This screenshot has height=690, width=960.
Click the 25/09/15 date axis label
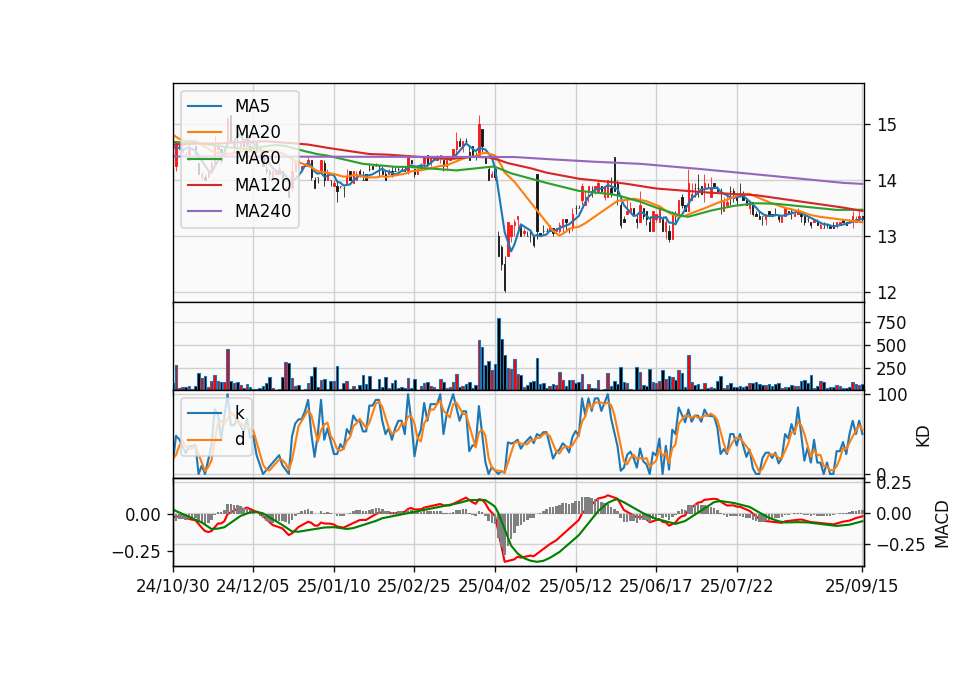click(861, 586)
